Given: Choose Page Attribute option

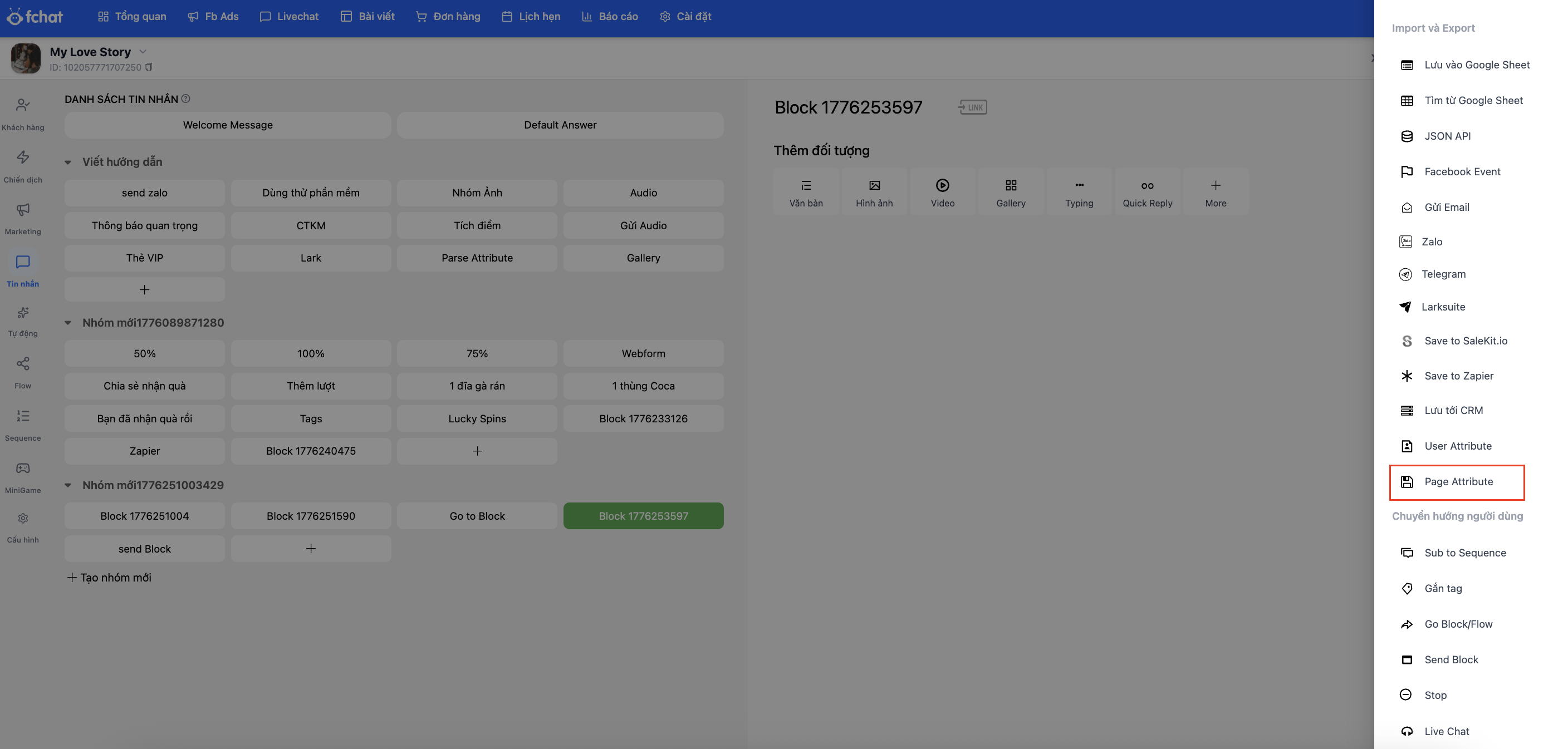Looking at the screenshot, I should click(x=1457, y=482).
